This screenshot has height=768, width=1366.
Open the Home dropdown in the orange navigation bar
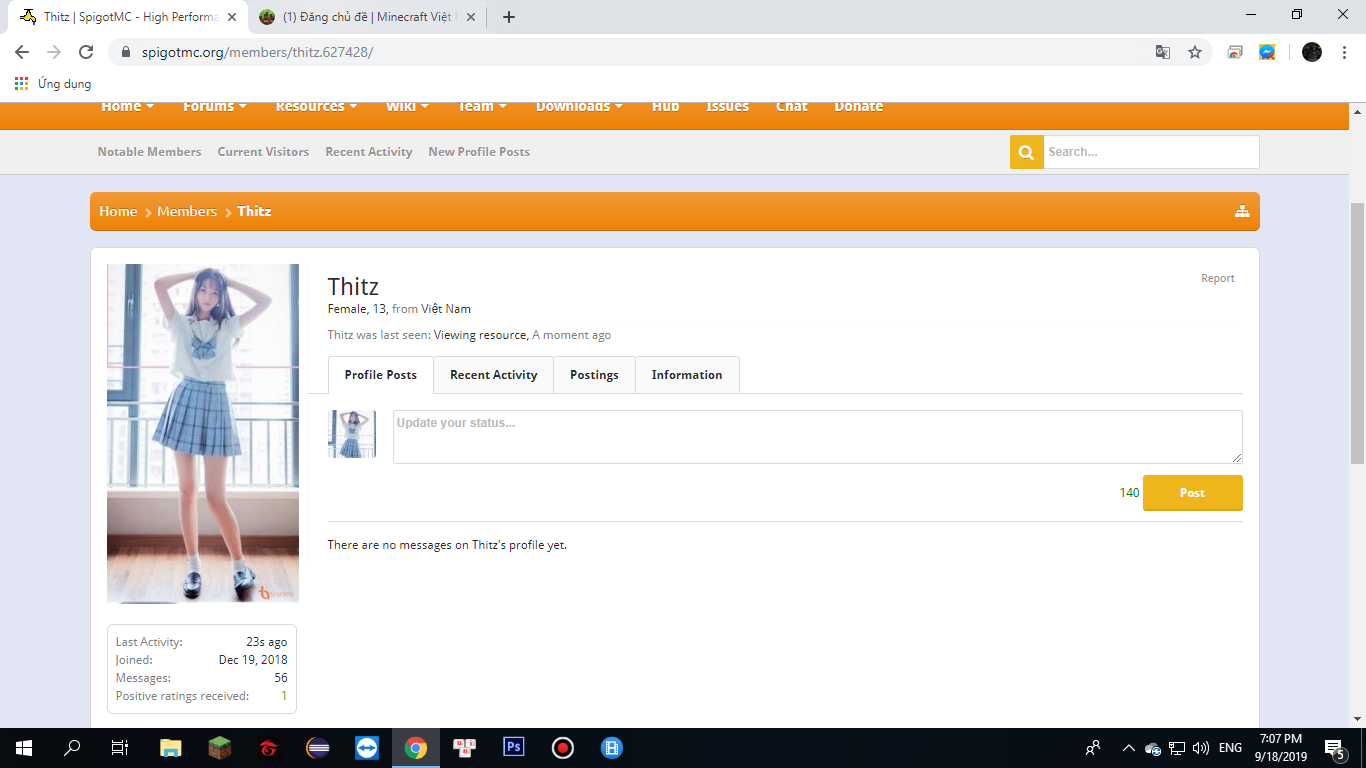pos(127,107)
